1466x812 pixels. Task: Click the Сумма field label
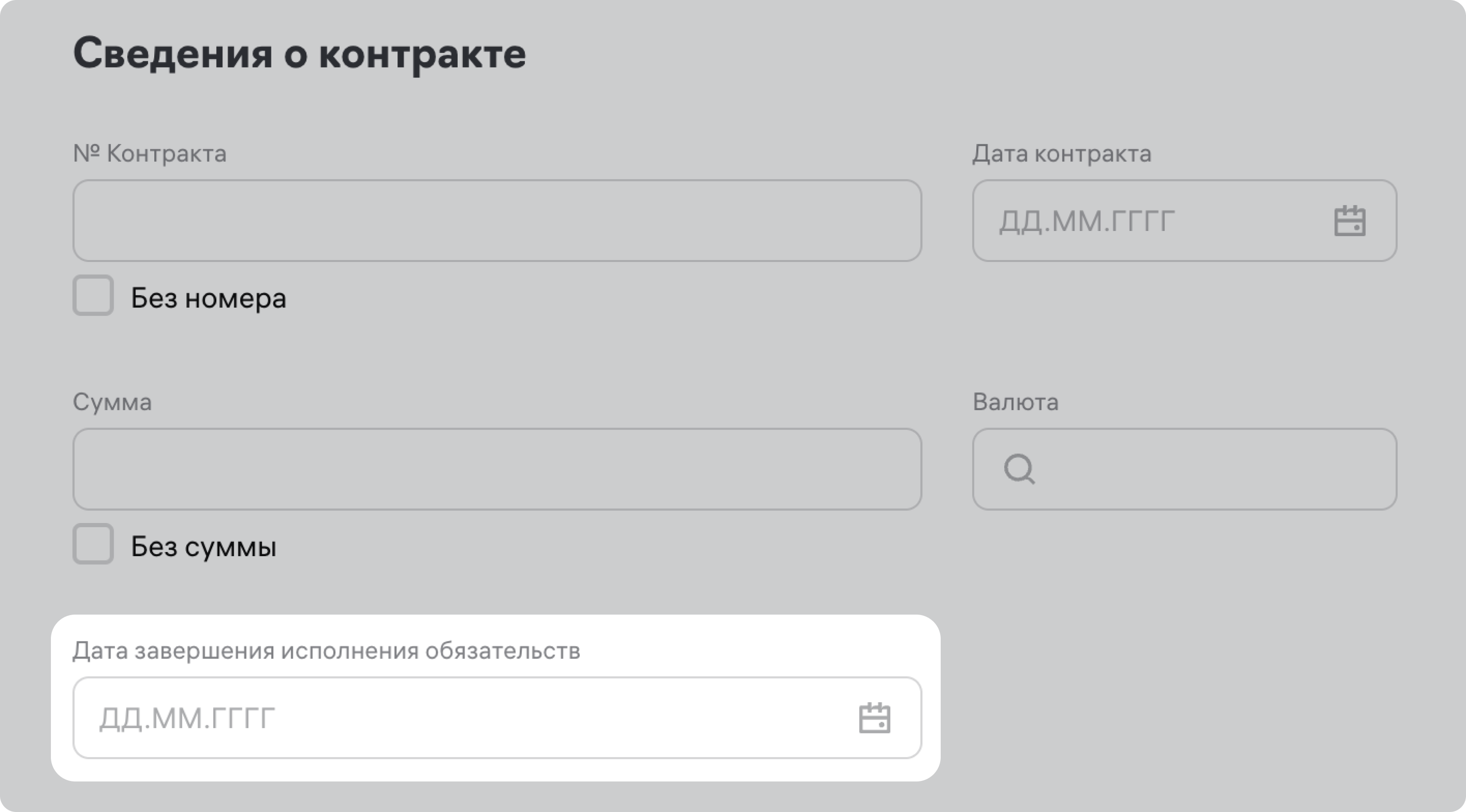[x=112, y=402]
